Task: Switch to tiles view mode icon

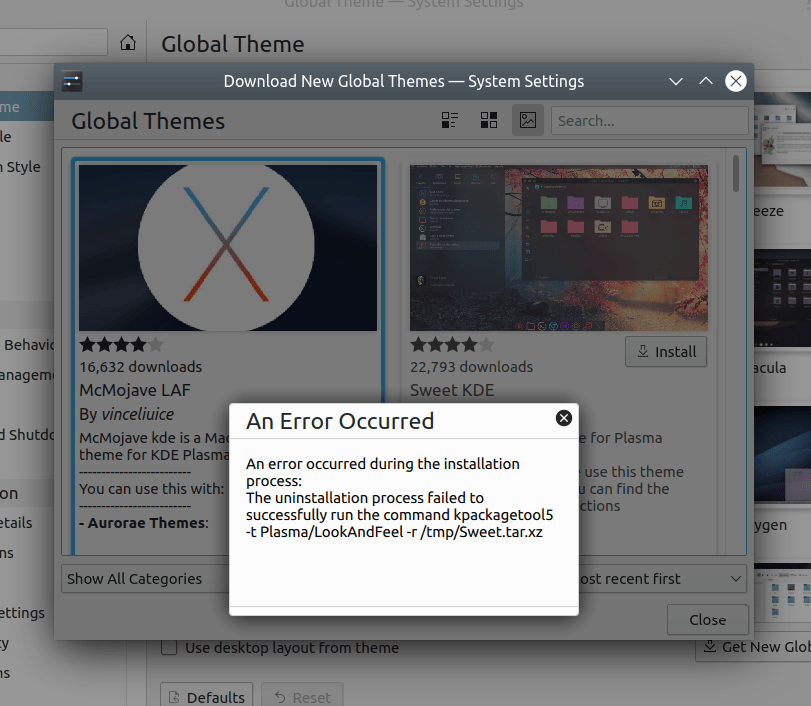Action: (x=450, y=121)
